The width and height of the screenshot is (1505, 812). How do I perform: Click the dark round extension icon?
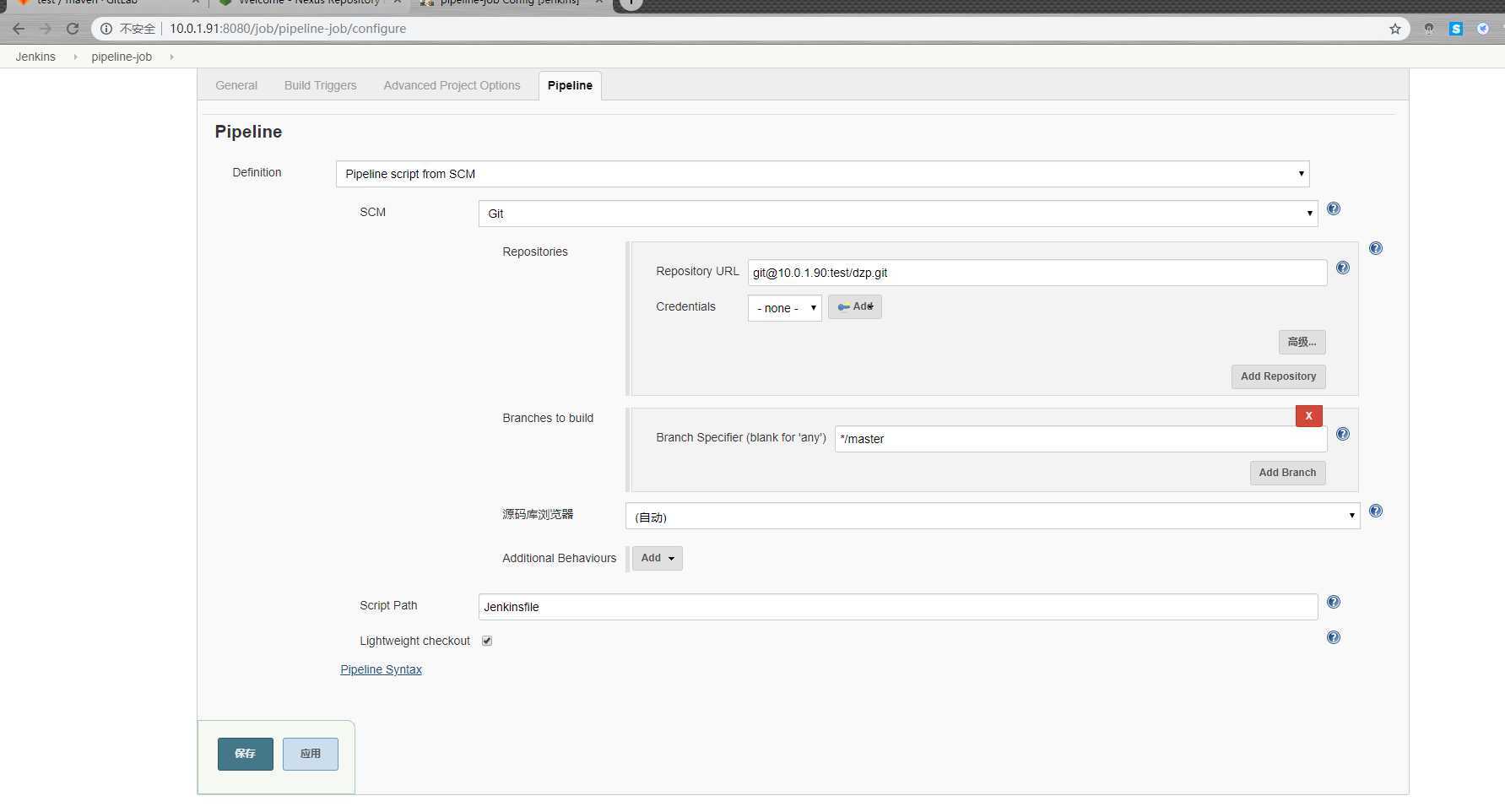tap(1429, 29)
